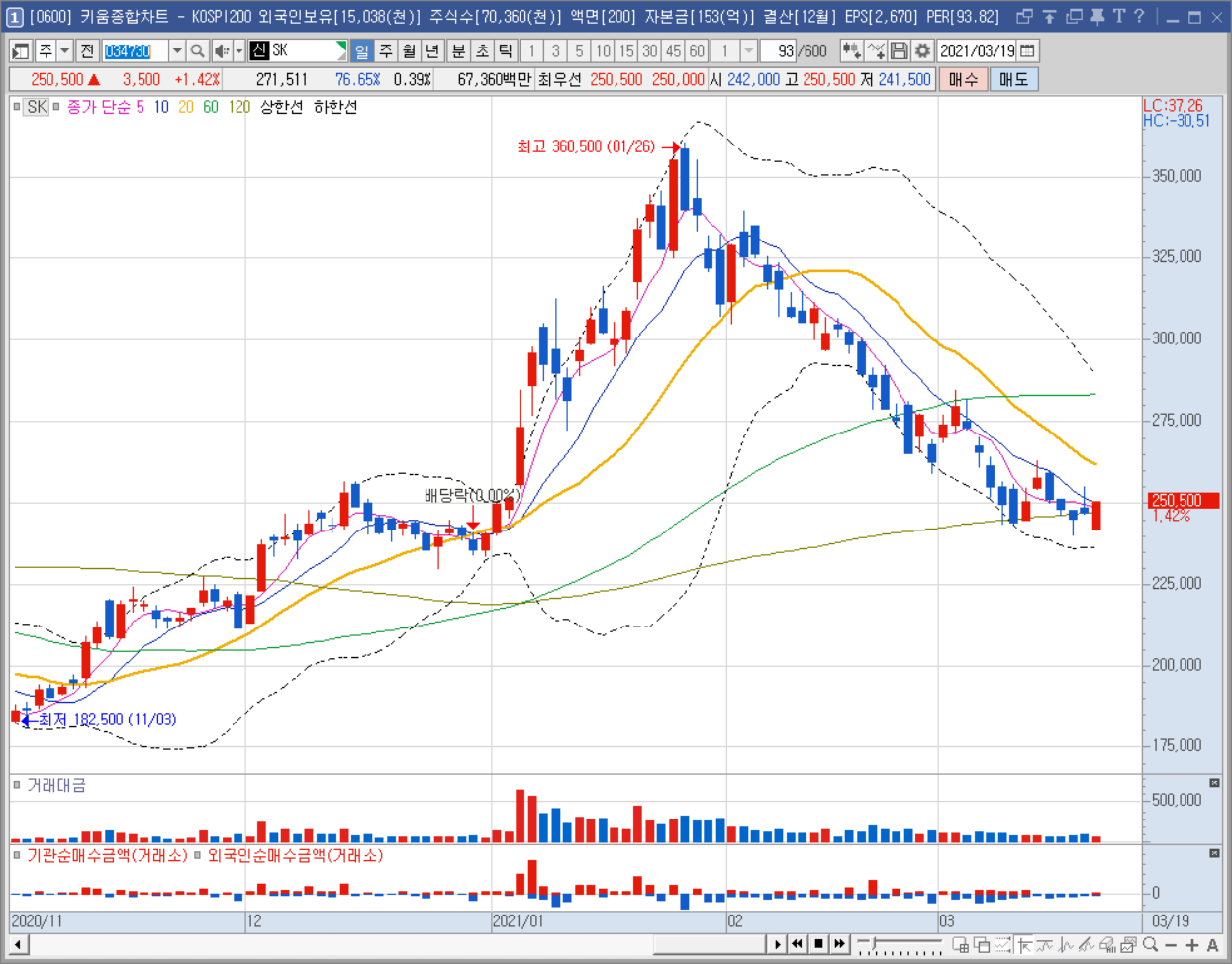Click the stock code input field 034730

(x=135, y=50)
